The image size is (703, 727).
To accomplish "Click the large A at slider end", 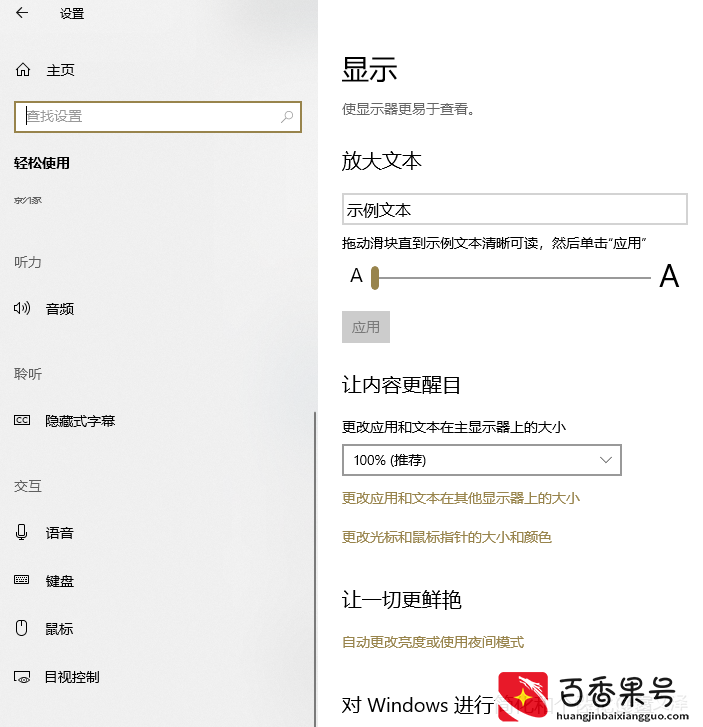I will 669,276.
